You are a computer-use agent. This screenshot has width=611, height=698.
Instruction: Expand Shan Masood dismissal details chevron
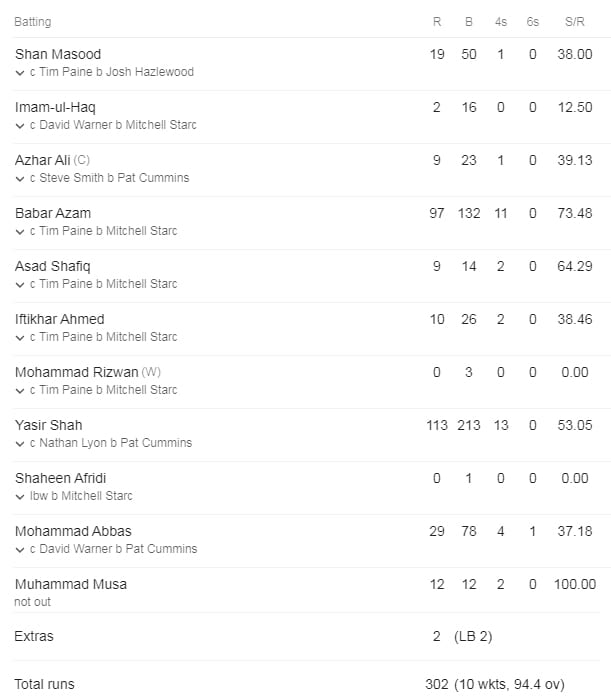pyautogui.click(x=20, y=73)
